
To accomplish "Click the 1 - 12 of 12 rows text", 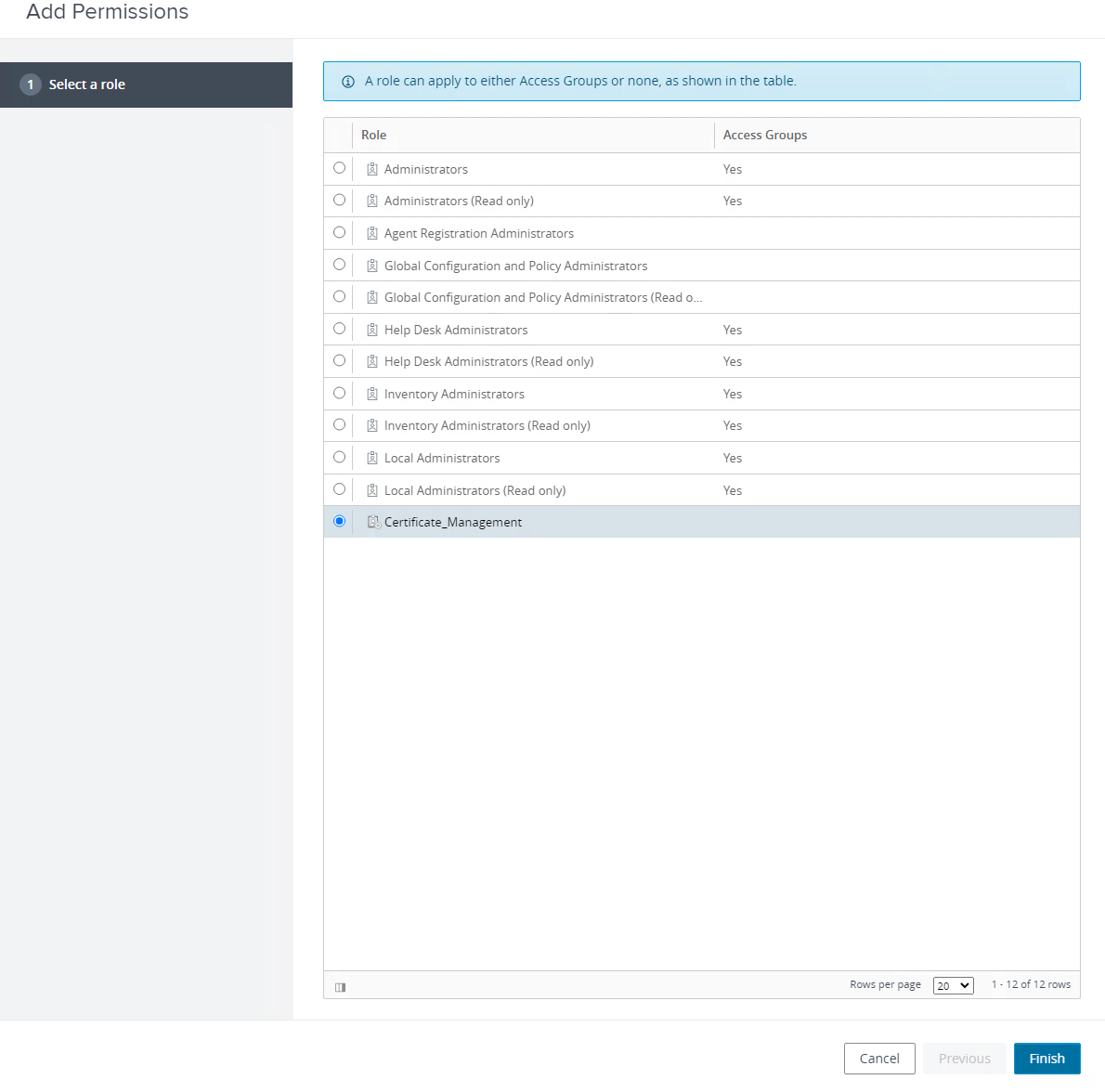I will pyautogui.click(x=1031, y=984).
